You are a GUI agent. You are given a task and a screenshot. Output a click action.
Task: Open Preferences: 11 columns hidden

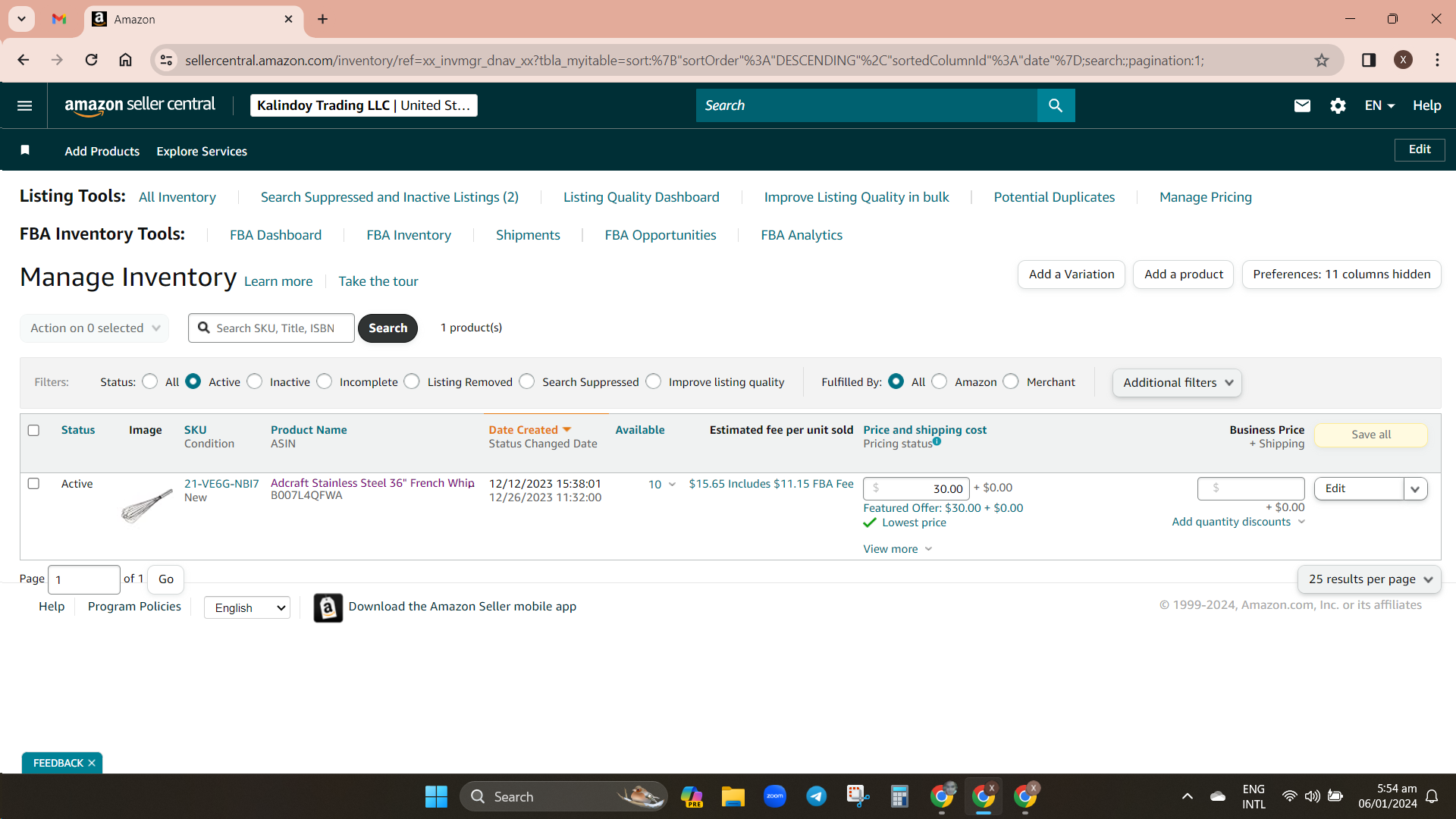point(1341,275)
